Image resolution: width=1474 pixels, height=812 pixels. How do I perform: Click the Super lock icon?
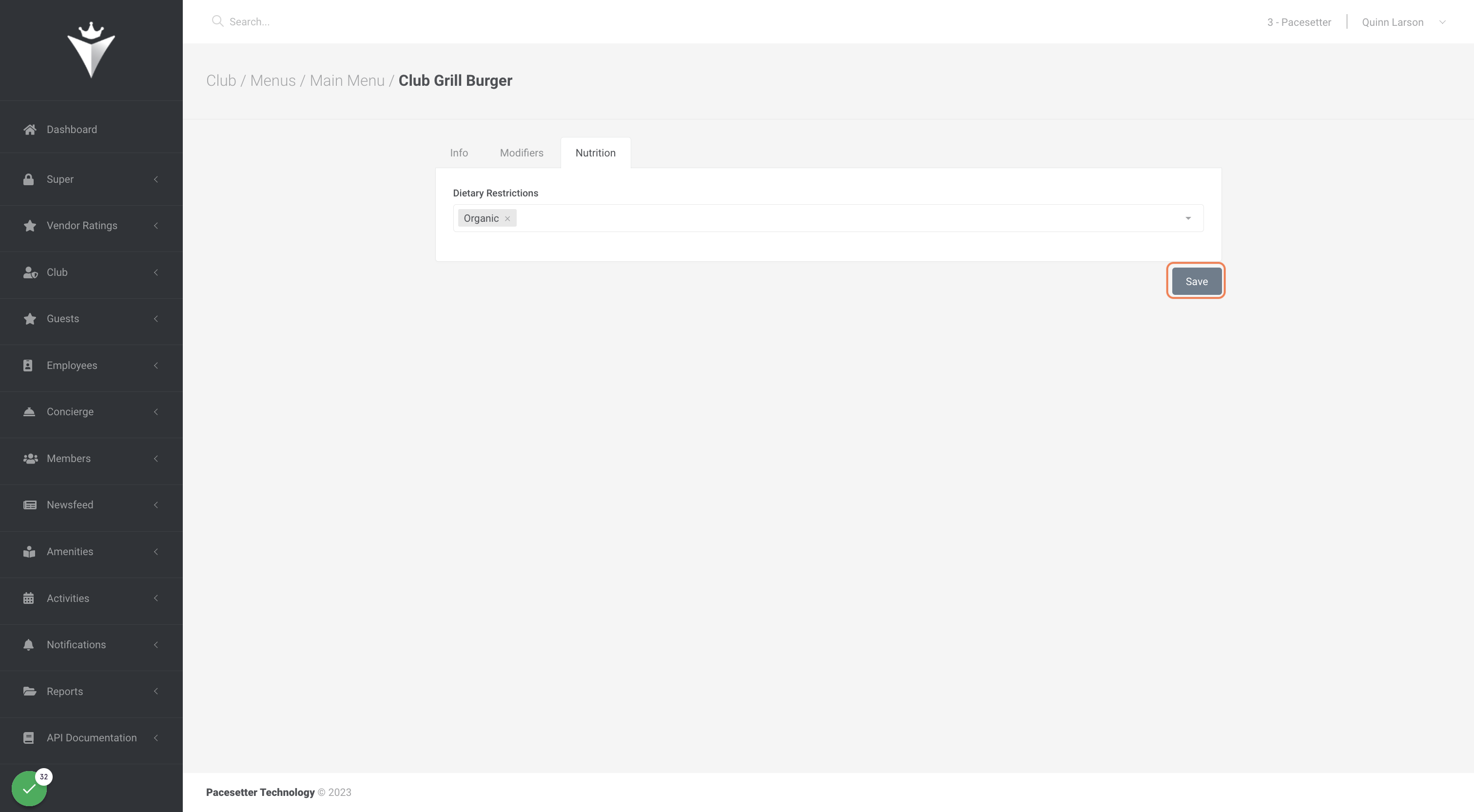coord(29,179)
